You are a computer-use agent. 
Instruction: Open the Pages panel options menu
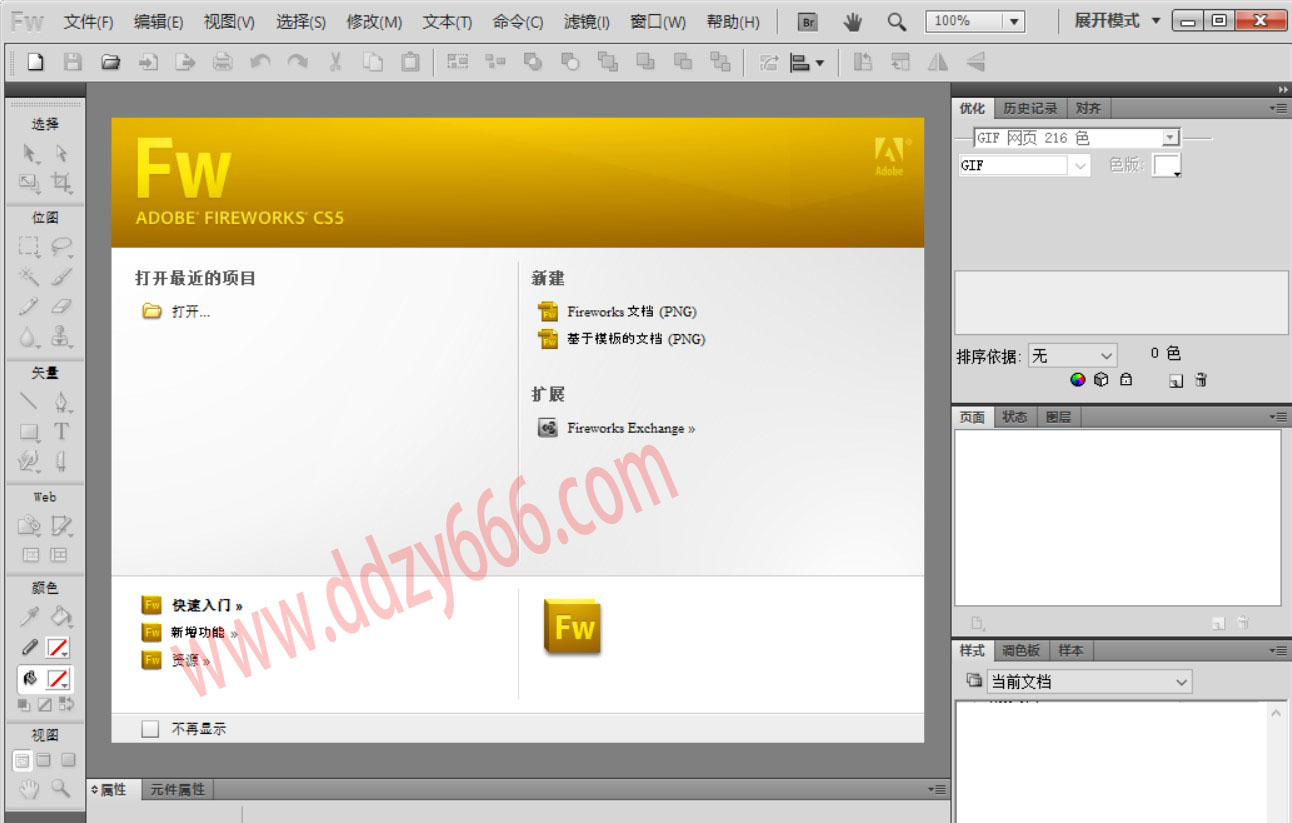pos(1278,417)
